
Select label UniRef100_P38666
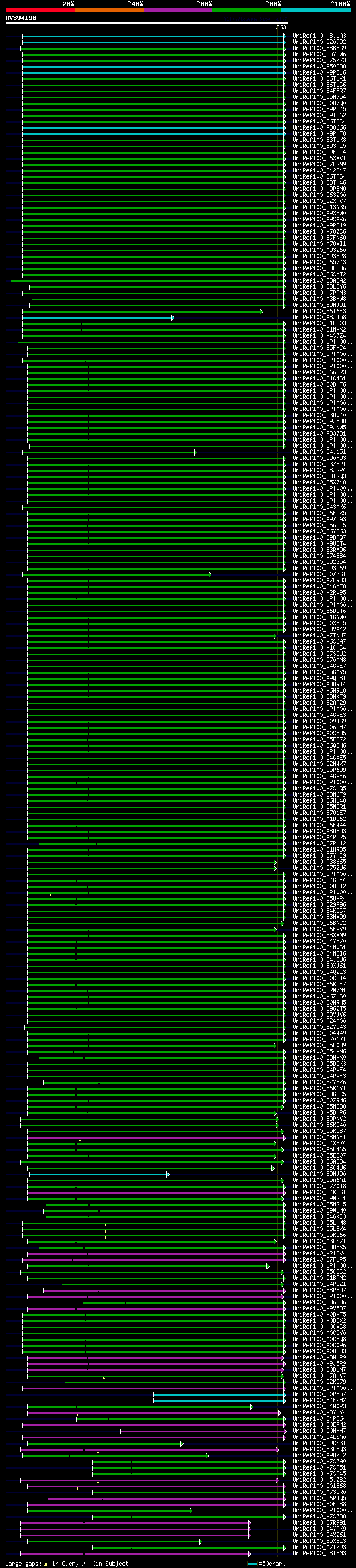click(x=319, y=128)
